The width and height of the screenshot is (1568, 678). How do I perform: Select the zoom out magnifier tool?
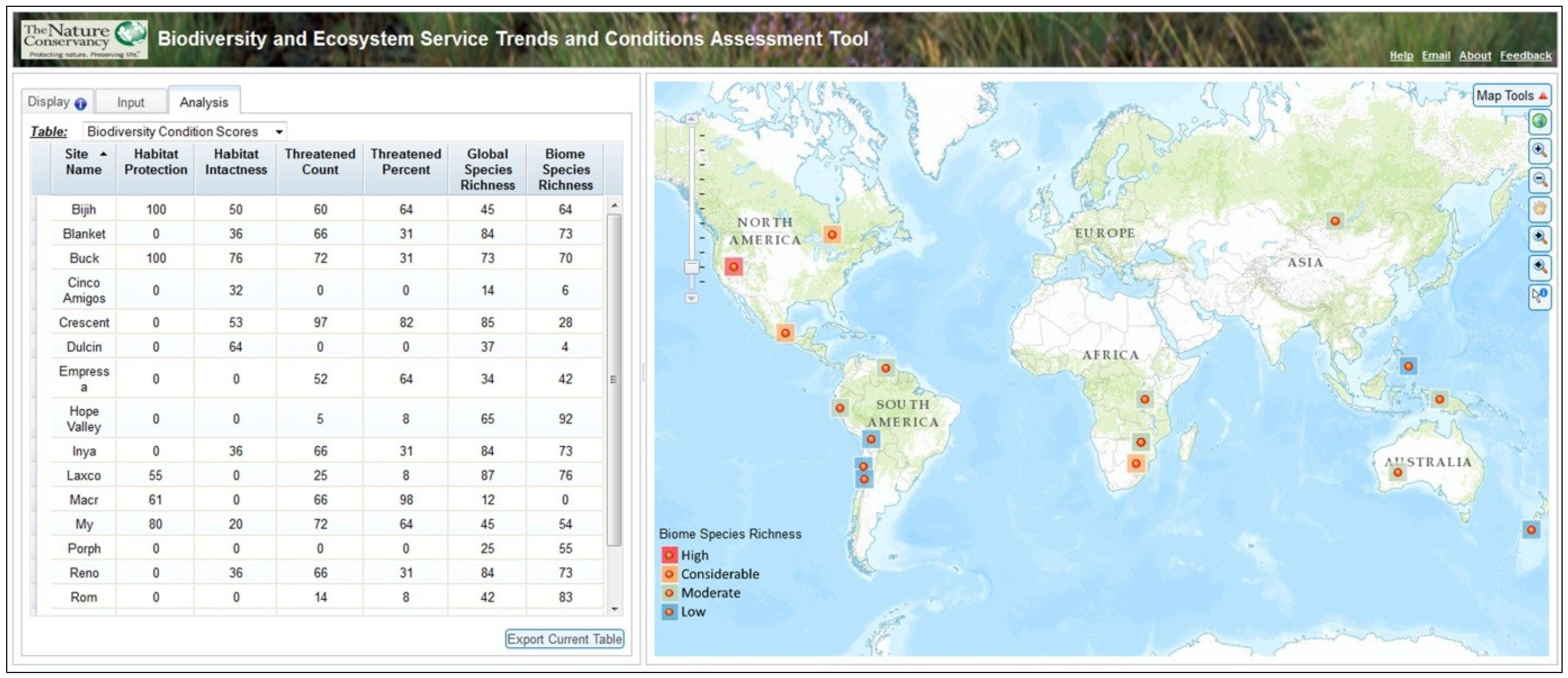(x=1539, y=180)
